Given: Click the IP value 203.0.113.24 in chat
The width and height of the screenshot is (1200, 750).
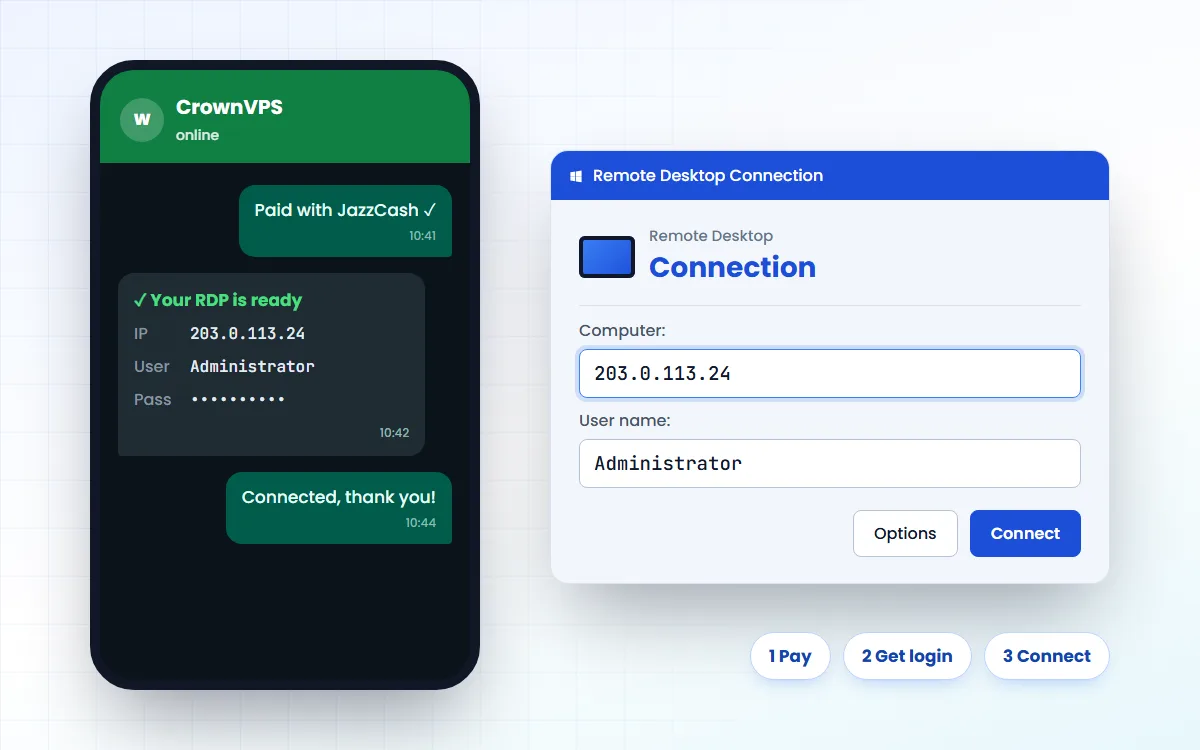Looking at the screenshot, I should pyautogui.click(x=247, y=333).
